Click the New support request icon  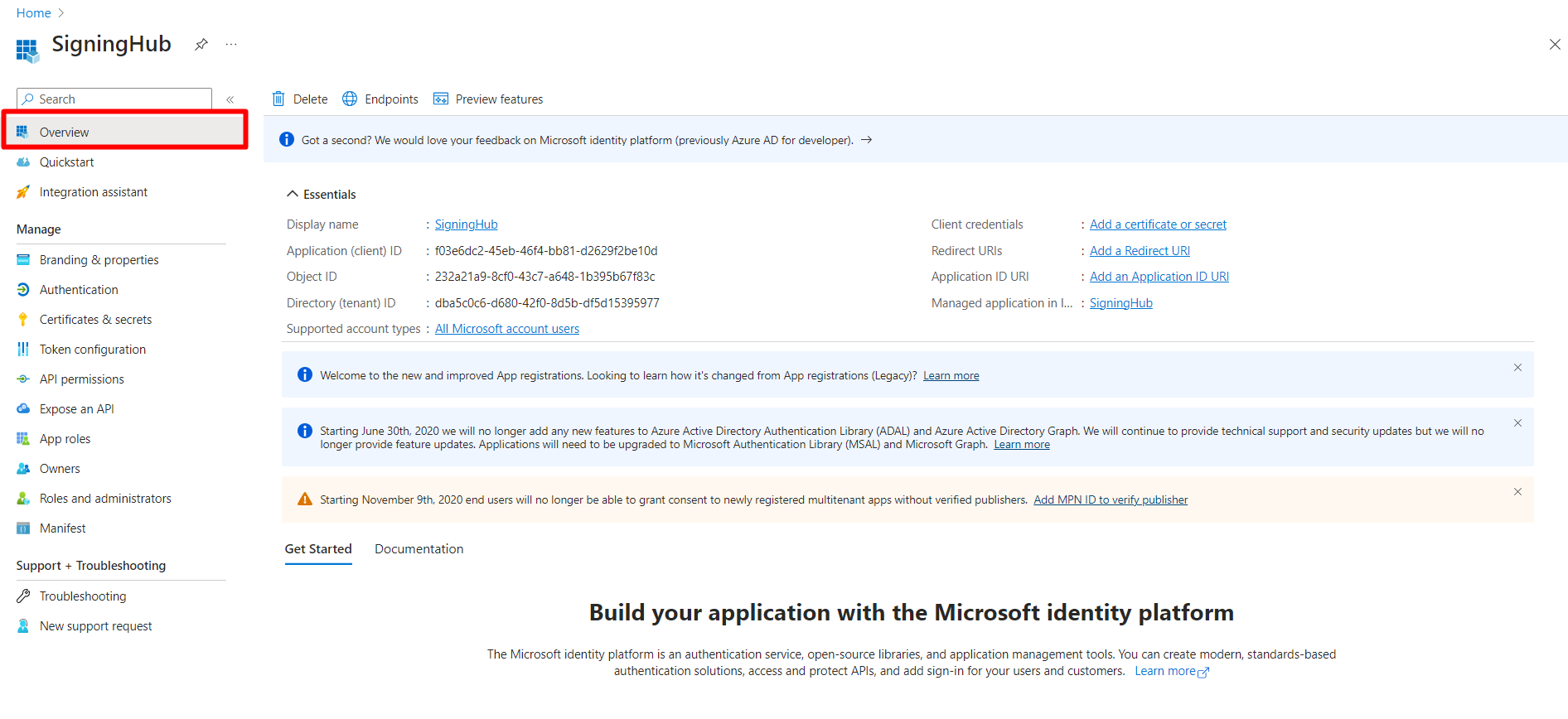coord(23,626)
